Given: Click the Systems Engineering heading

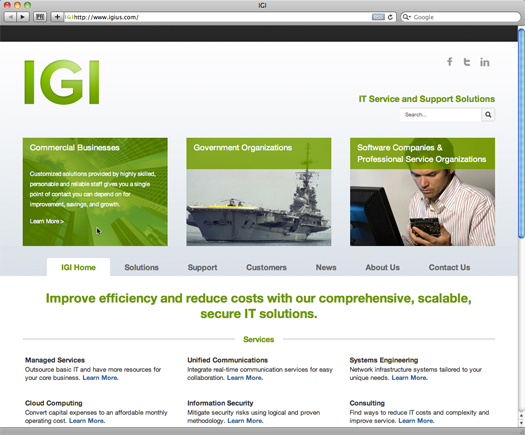Looking at the screenshot, I should [384, 360].
